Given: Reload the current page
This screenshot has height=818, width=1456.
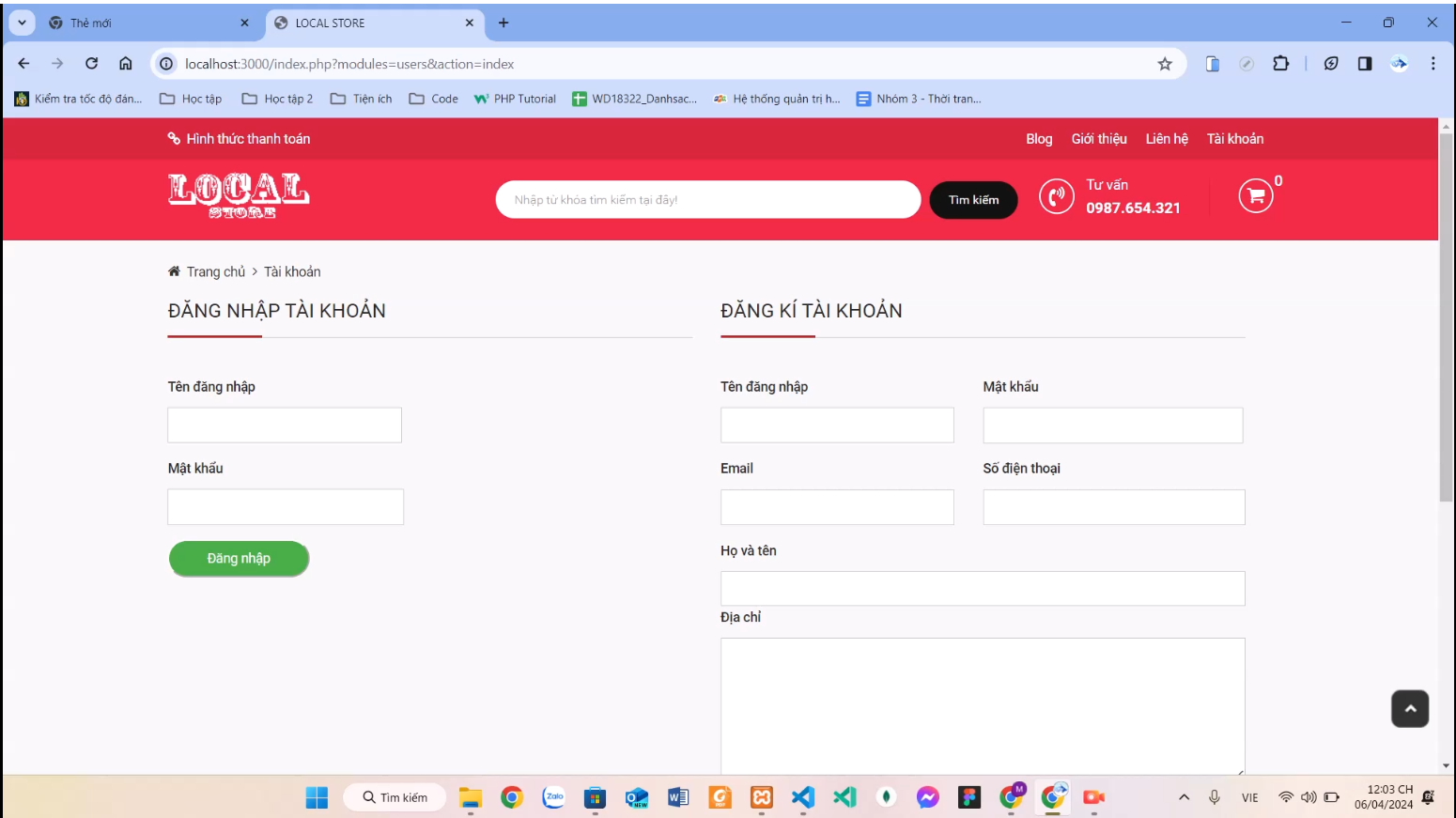Looking at the screenshot, I should (91, 64).
